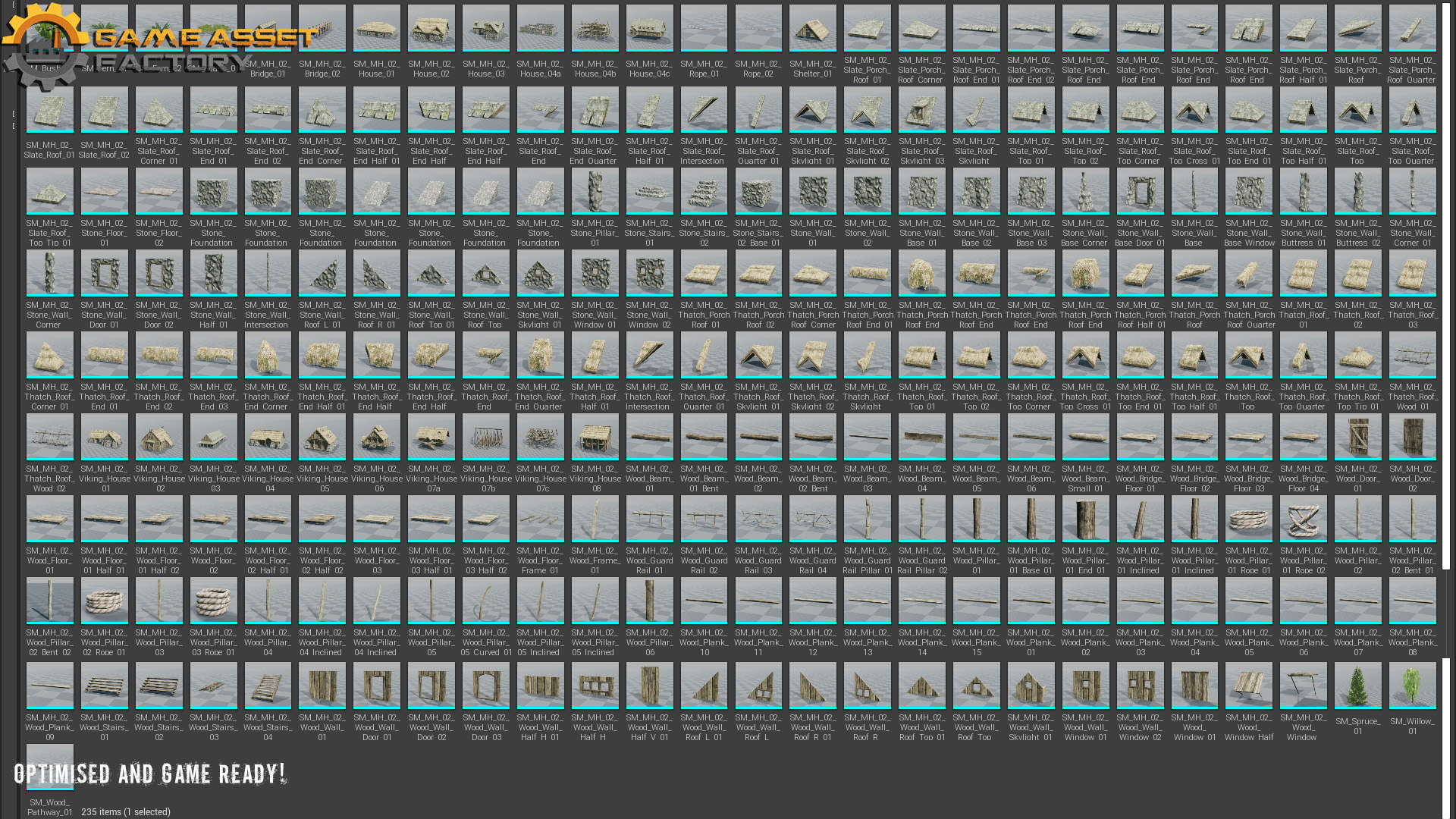This screenshot has height=819, width=1456.
Task: Select the SM_MH_02_Wood_Window_02 asset
Action: (1140, 685)
